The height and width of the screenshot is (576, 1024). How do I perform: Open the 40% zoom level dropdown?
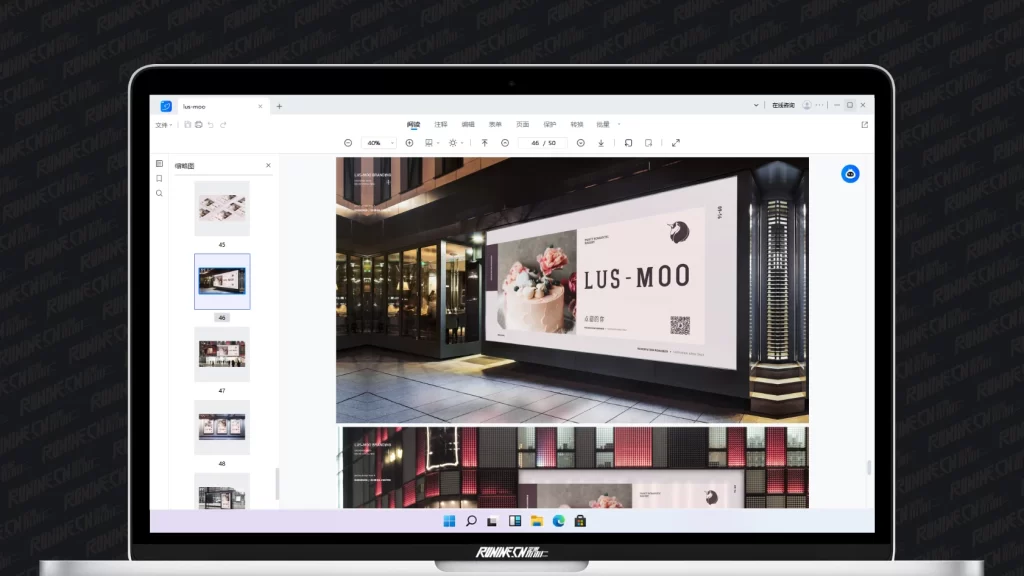click(378, 143)
